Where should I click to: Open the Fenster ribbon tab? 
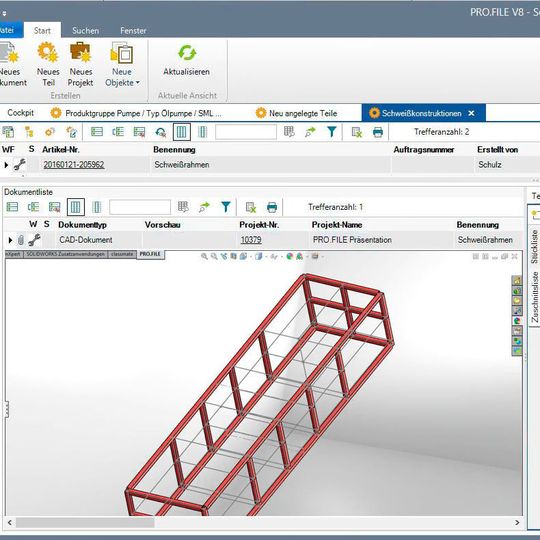133,31
